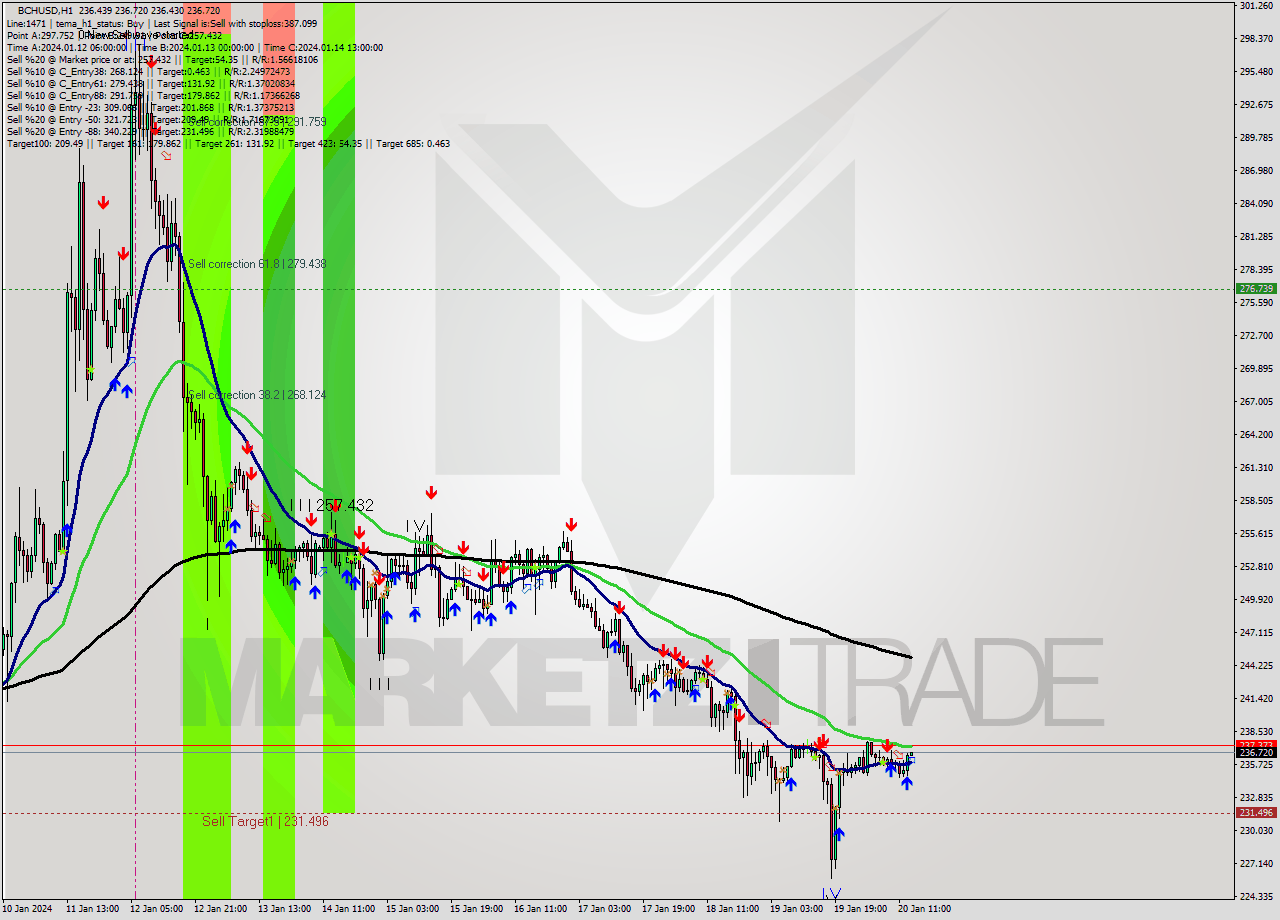Select the 'Sell %20 @ Entry -50' line
1280x920 pixels.
pyautogui.click(x=150, y=119)
